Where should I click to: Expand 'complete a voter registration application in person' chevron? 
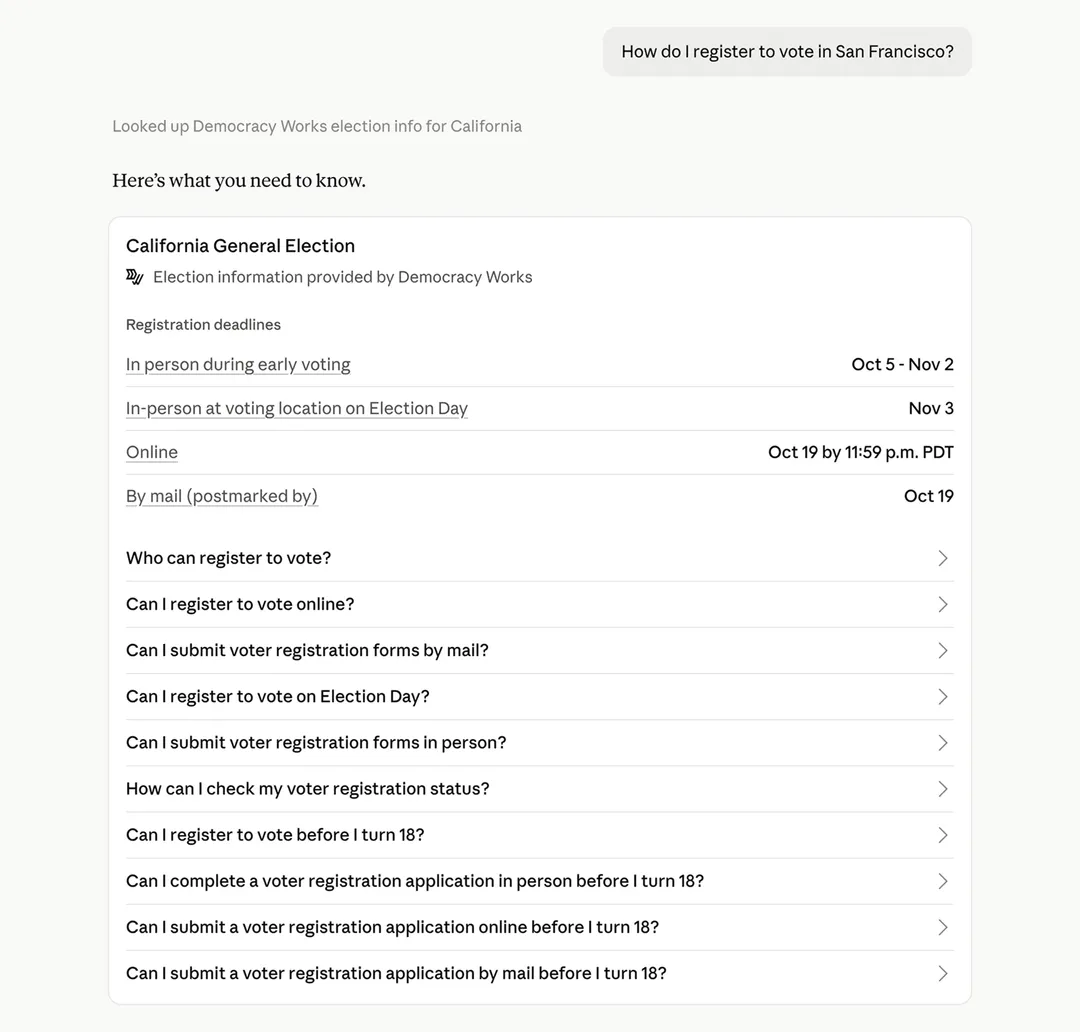coord(943,881)
